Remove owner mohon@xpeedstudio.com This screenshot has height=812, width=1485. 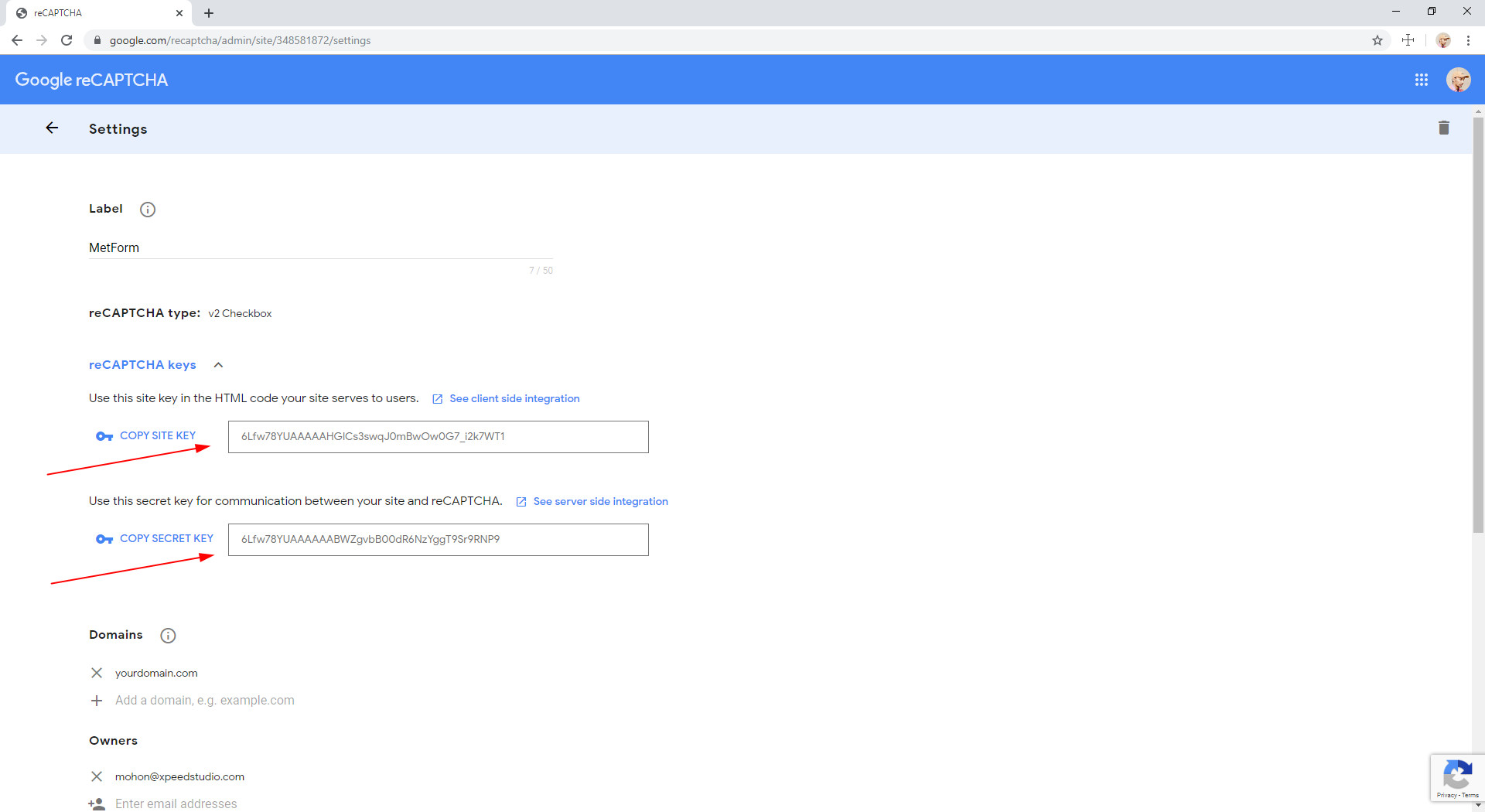pyautogui.click(x=97, y=776)
